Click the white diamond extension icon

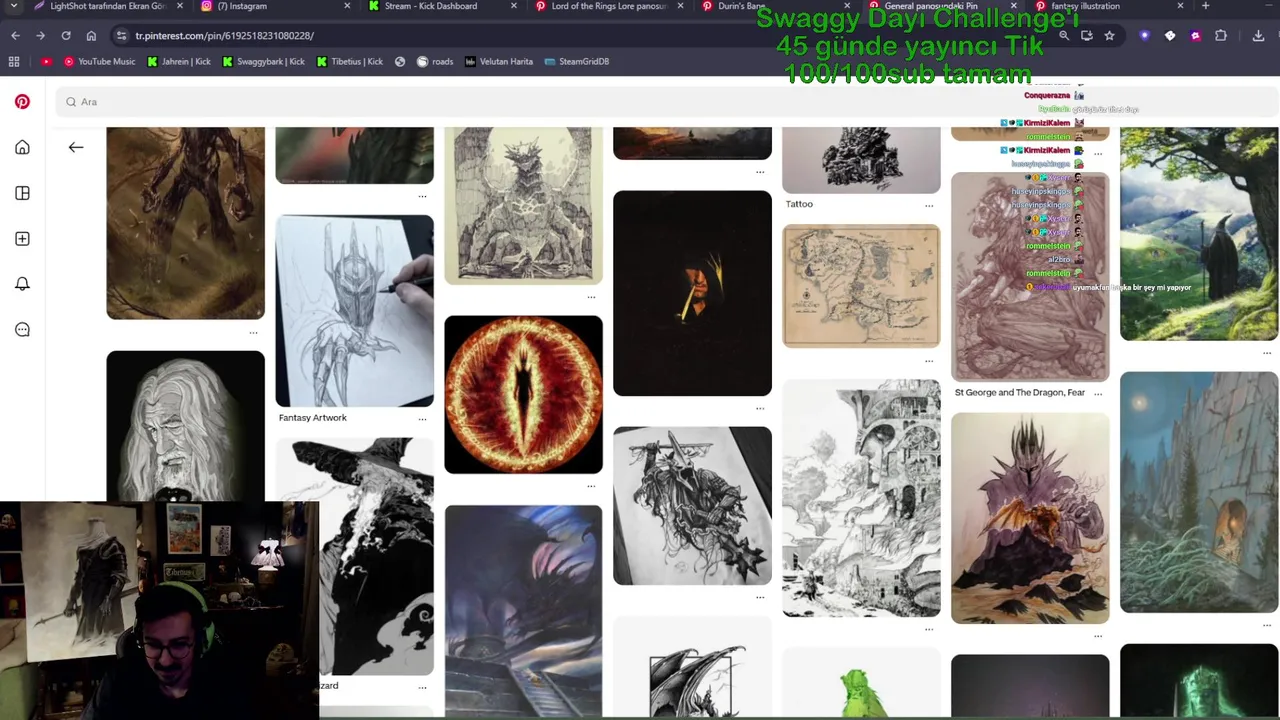point(1170,35)
